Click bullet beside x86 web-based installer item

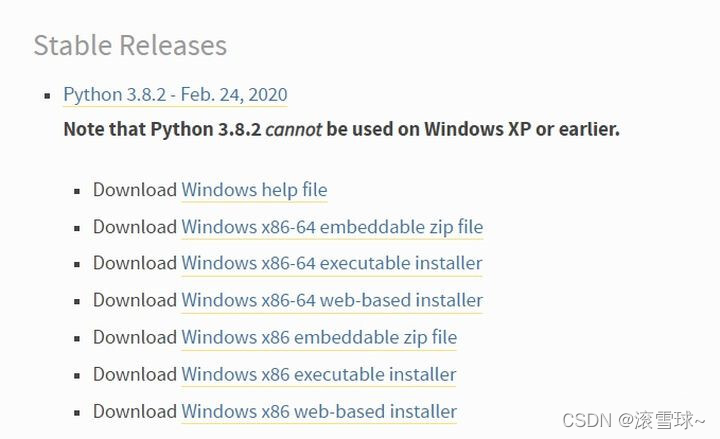[x=77, y=412]
